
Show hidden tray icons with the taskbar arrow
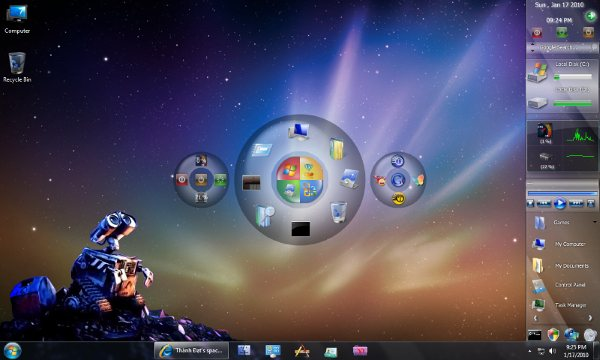(530, 351)
